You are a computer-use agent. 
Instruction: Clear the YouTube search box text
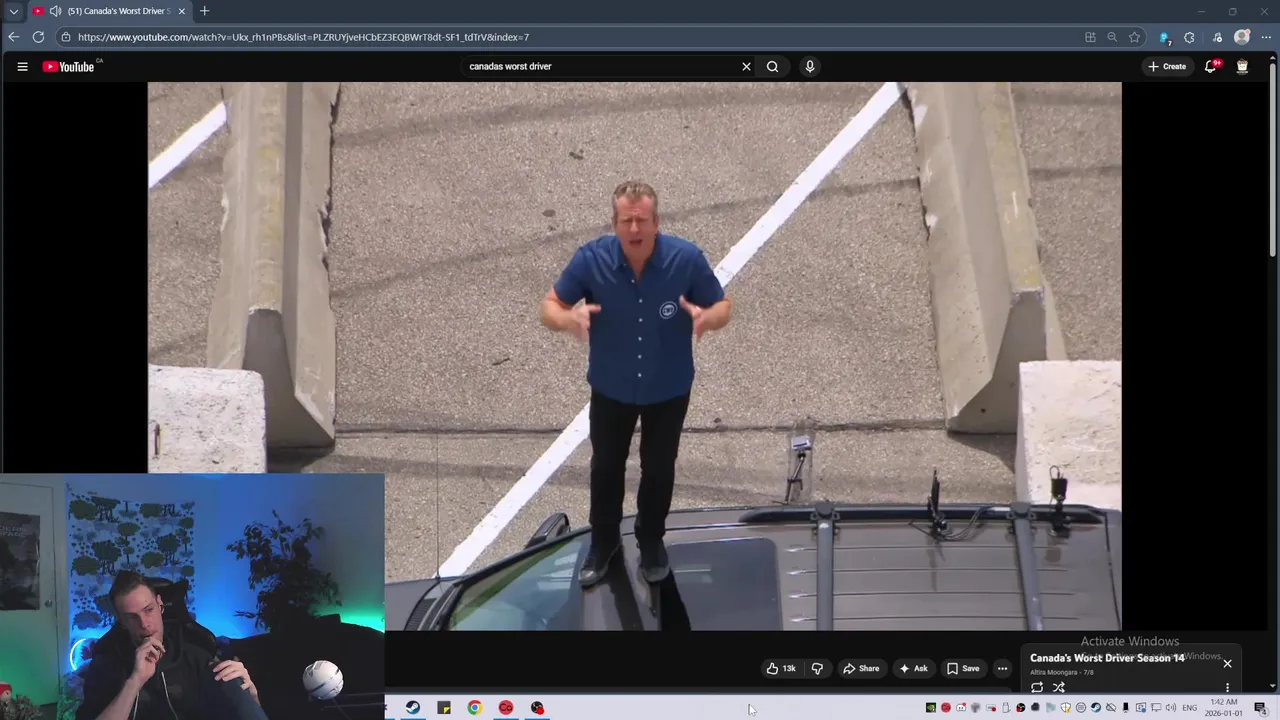[746, 67]
